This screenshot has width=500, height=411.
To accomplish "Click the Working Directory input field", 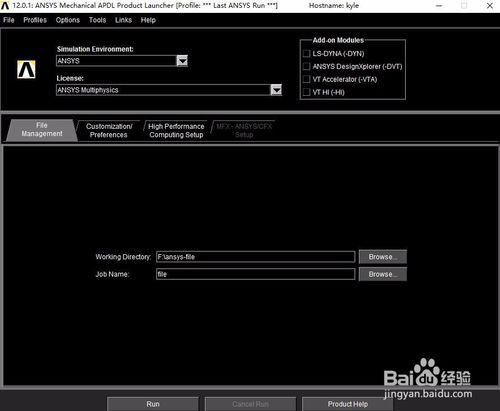I will (255, 257).
